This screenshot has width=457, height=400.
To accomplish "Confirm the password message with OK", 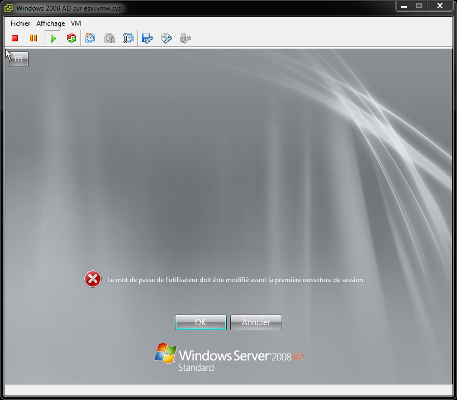I will point(201,322).
